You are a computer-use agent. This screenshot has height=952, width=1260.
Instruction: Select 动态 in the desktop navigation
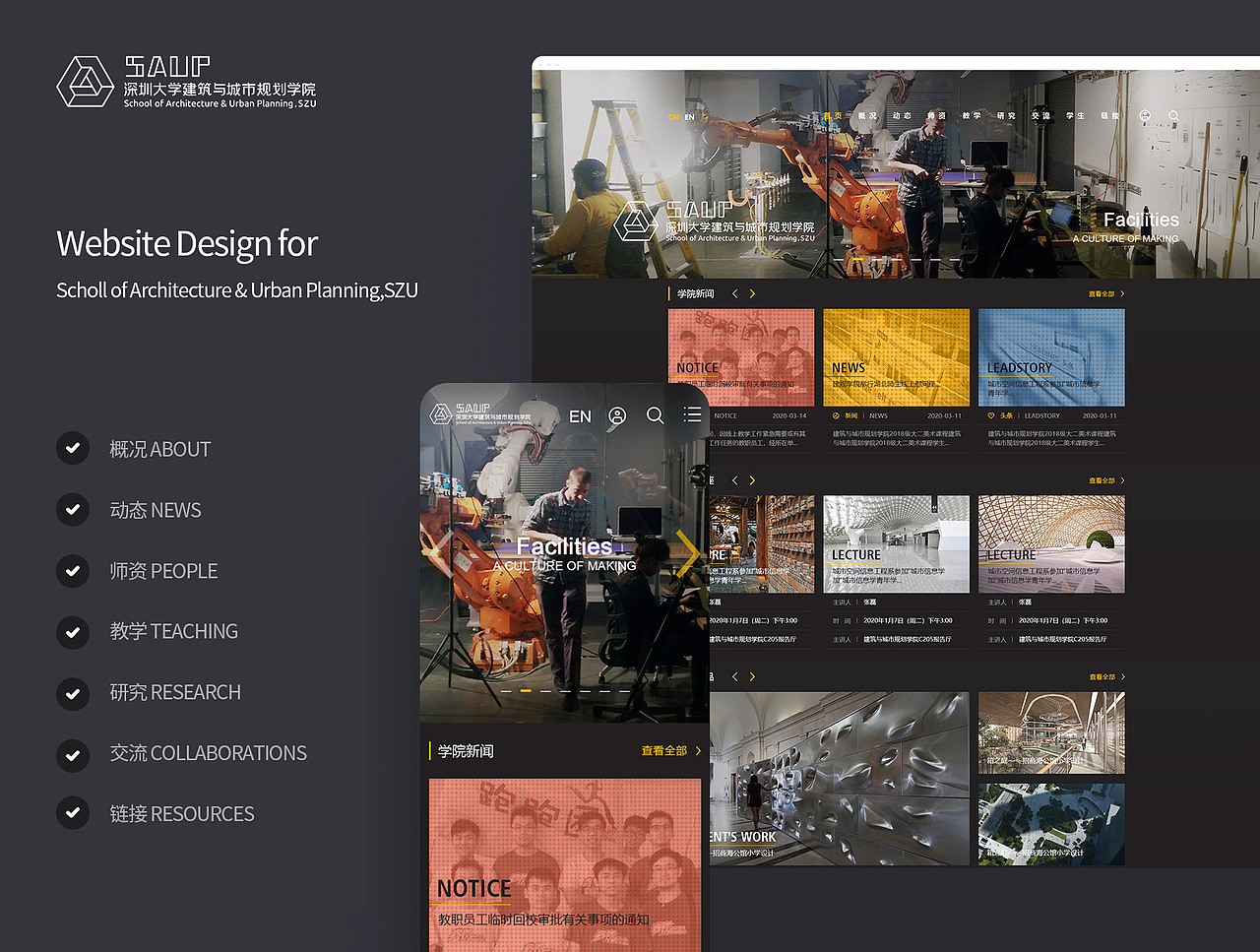point(902,116)
